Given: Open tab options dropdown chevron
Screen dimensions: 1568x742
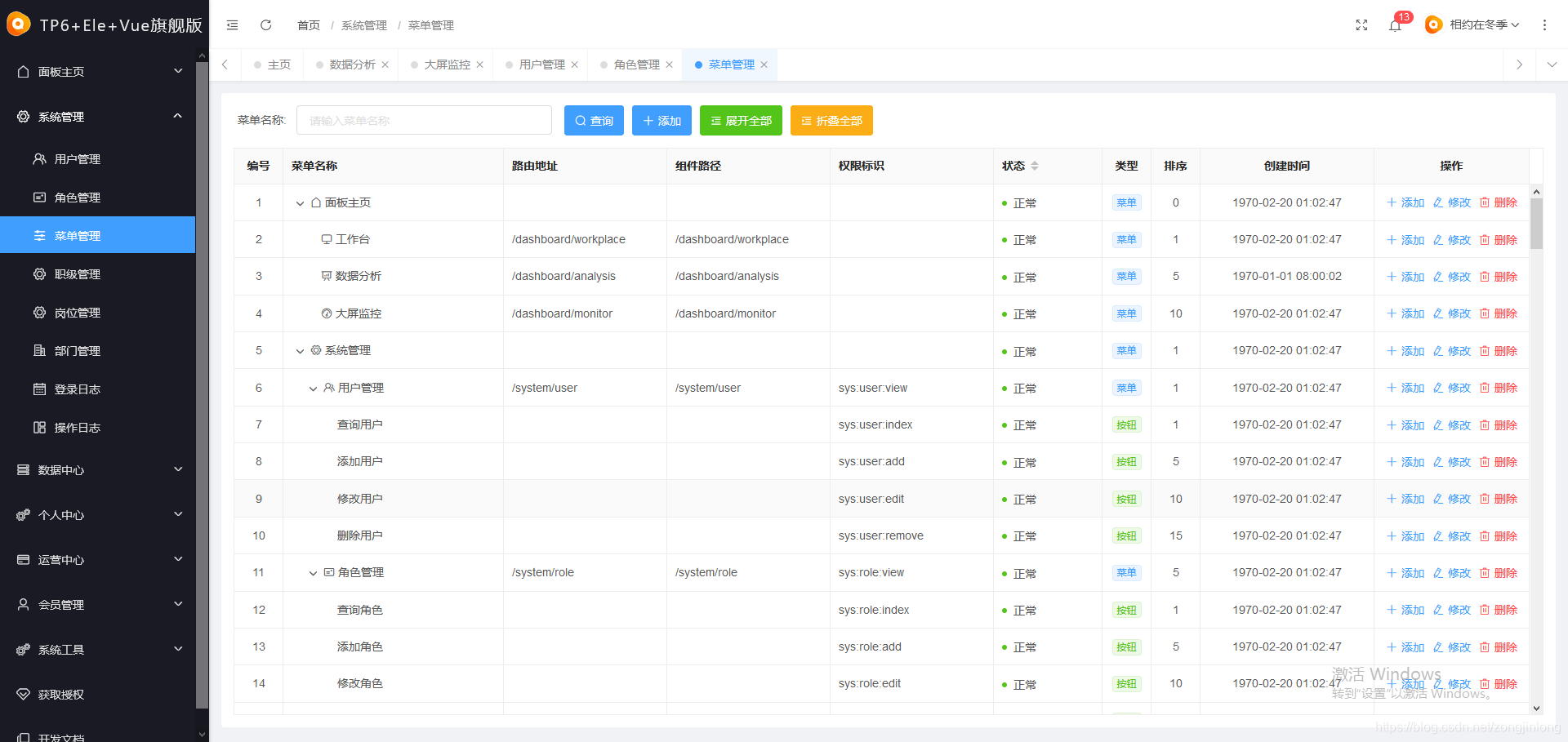Looking at the screenshot, I should pyautogui.click(x=1552, y=64).
